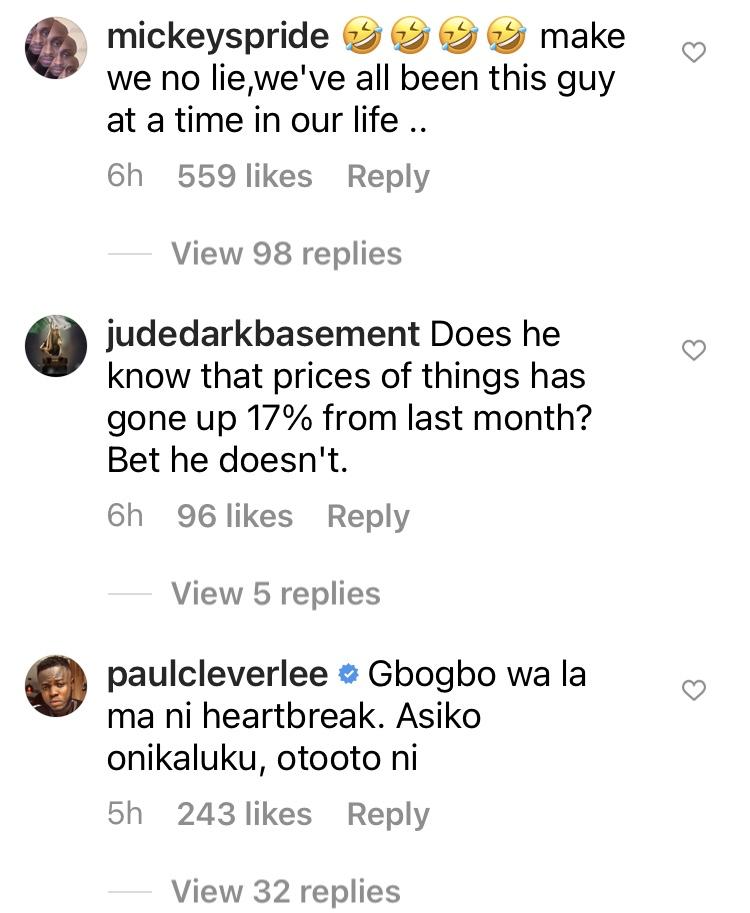
Task: Visit paulcleverlee's username link
Action: pos(217,674)
